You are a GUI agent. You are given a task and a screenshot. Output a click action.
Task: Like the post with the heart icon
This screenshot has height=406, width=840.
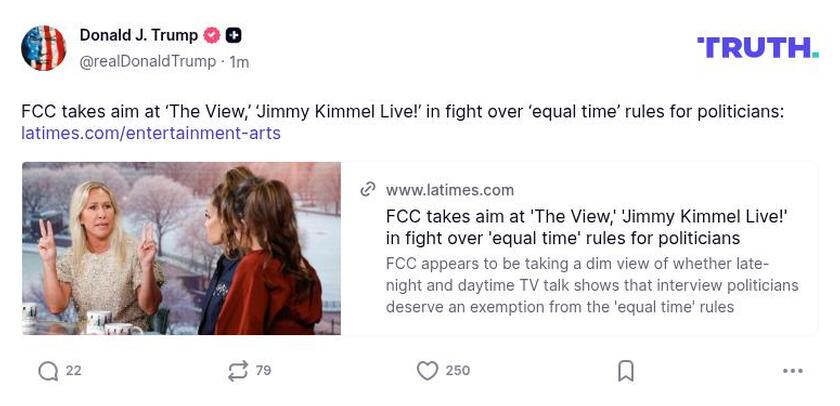tap(427, 371)
